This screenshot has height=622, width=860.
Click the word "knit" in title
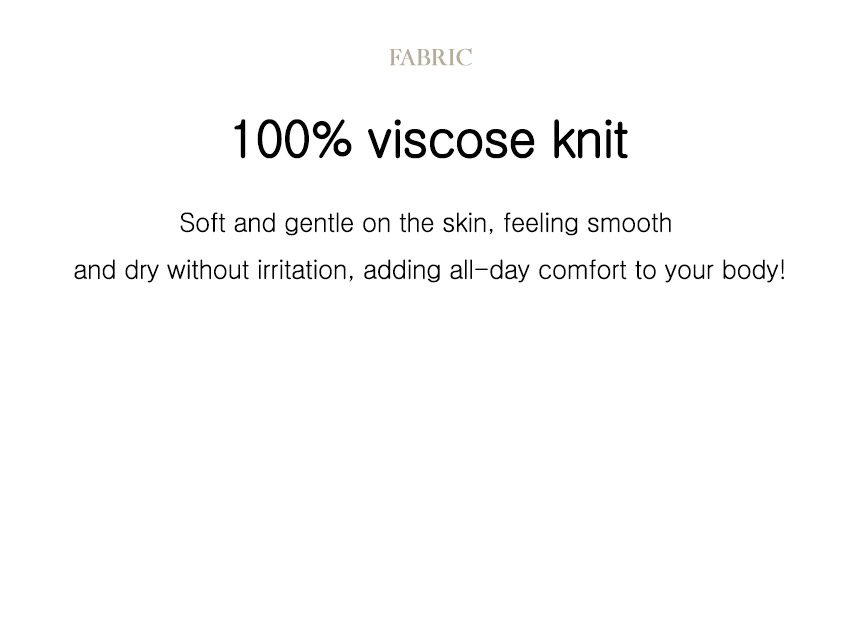[x=589, y=141]
